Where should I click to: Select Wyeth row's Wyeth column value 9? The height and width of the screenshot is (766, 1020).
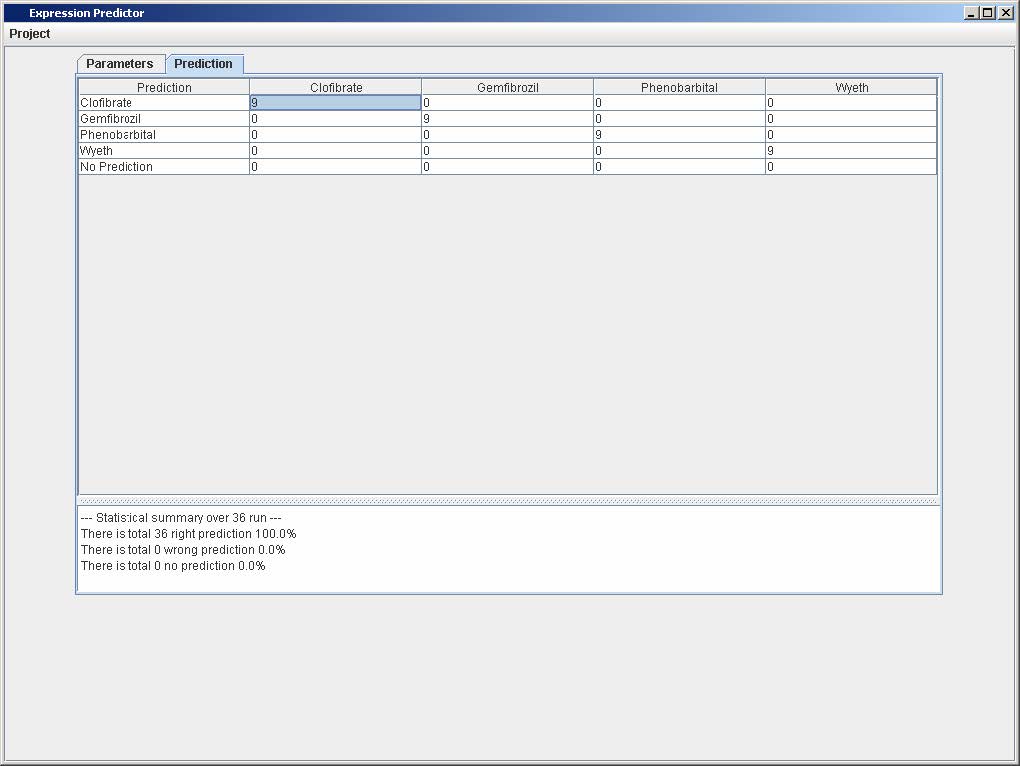[851, 151]
